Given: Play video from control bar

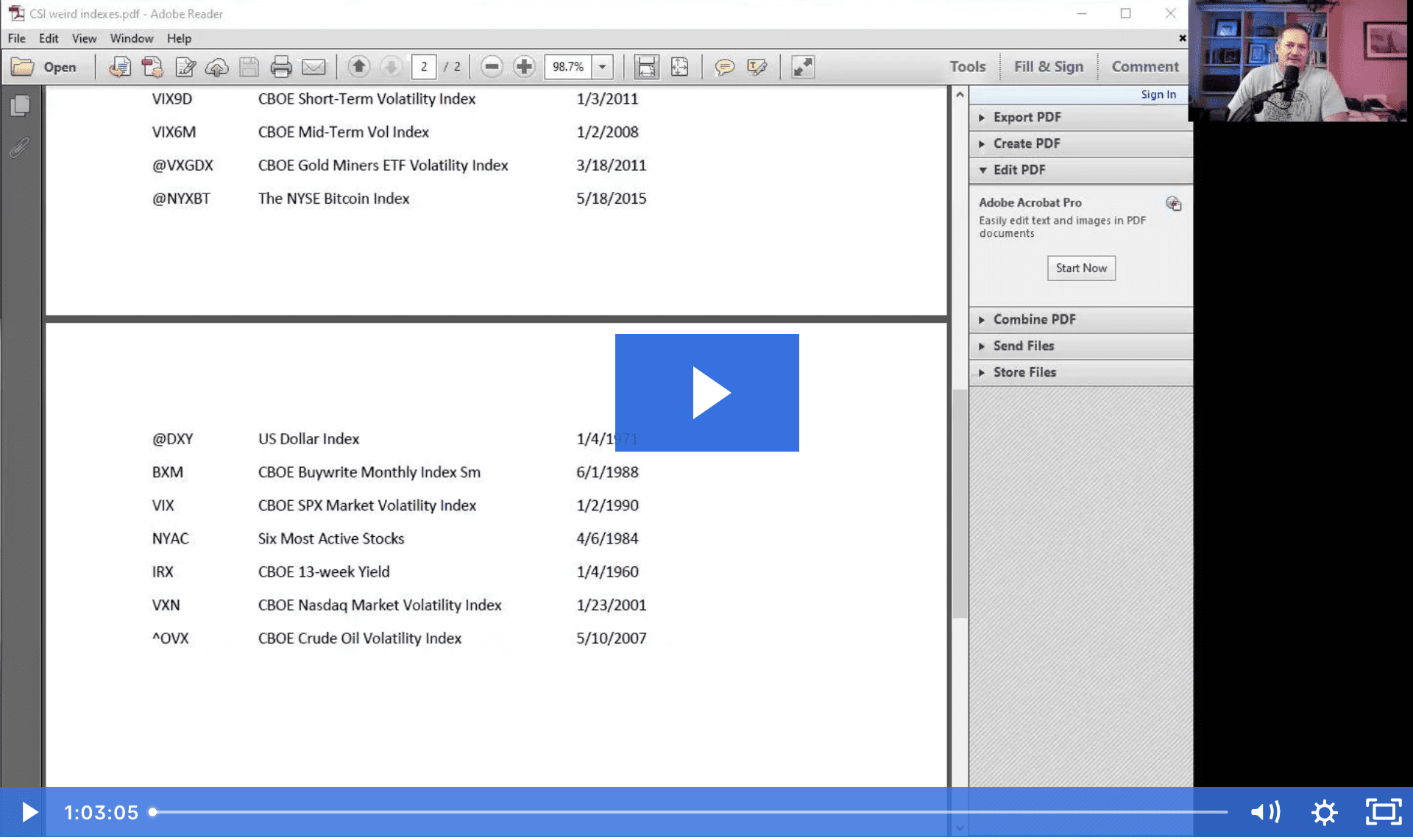Looking at the screenshot, I should pyautogui.click(x=29, y=812).
